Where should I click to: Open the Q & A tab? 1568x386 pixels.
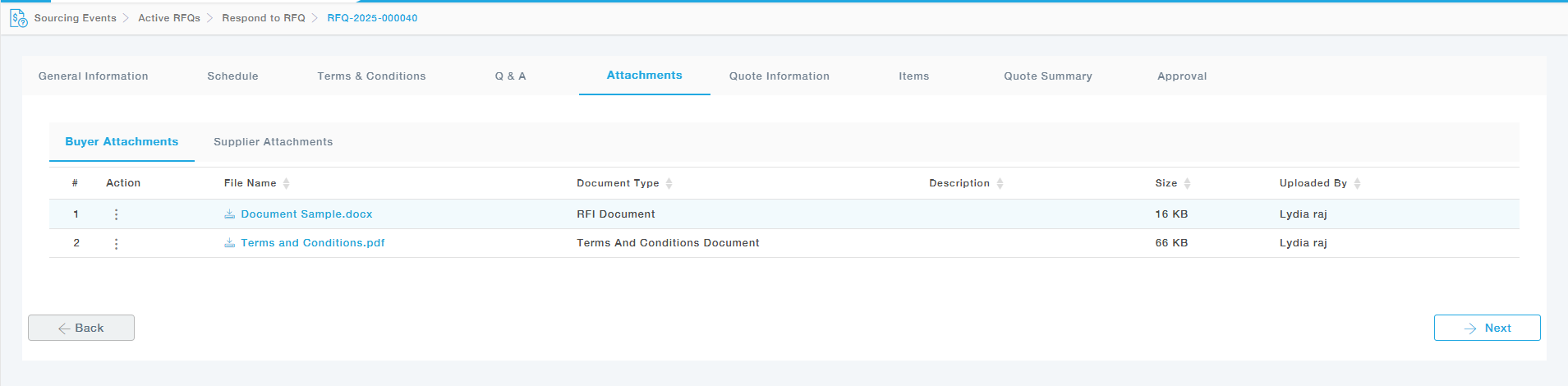(510, 76)
